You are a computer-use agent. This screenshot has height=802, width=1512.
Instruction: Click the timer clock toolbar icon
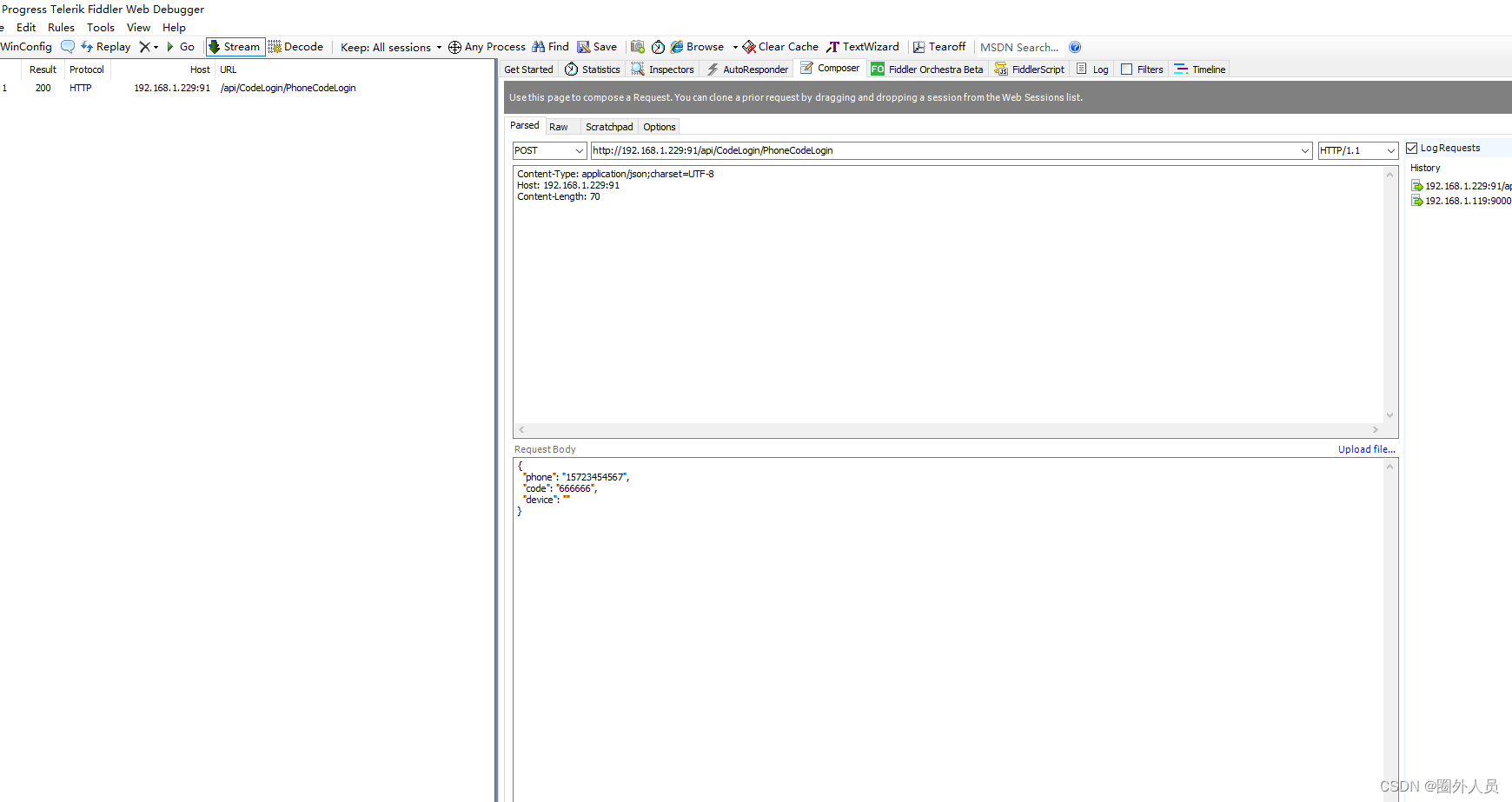coord(658,47)
